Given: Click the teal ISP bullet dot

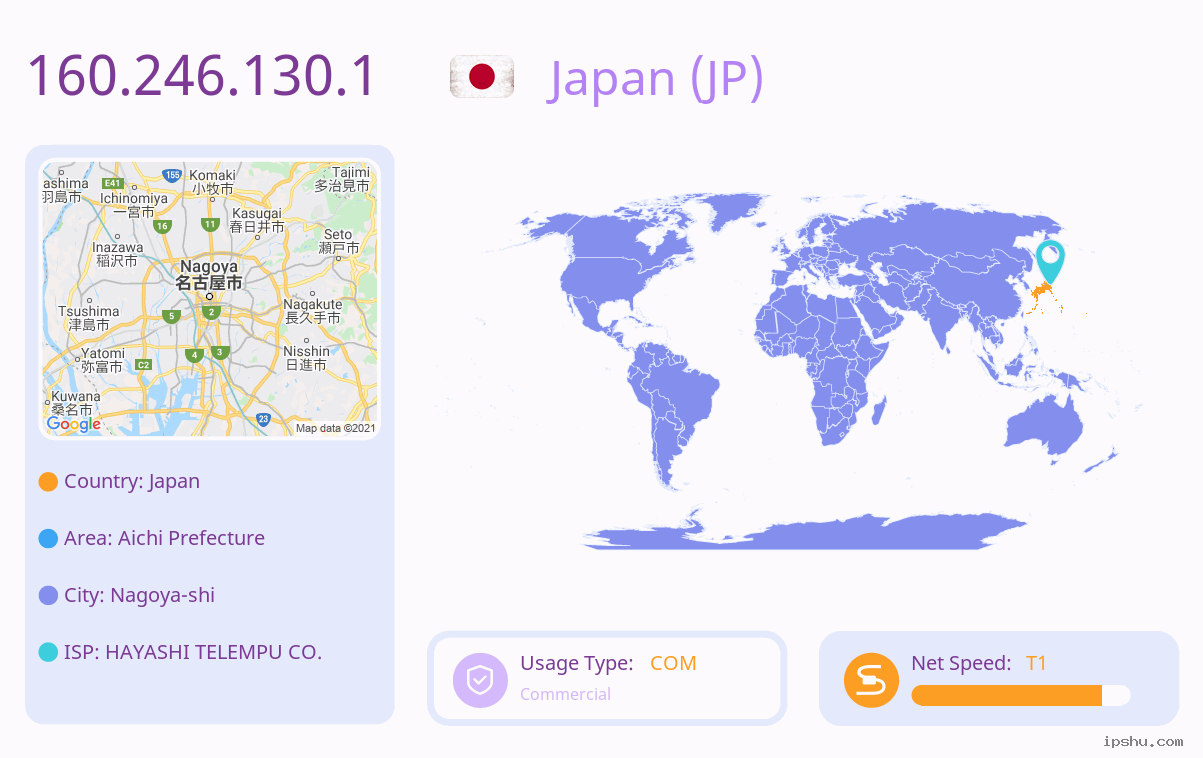Looking at the screenshot, I should (48, 652).
